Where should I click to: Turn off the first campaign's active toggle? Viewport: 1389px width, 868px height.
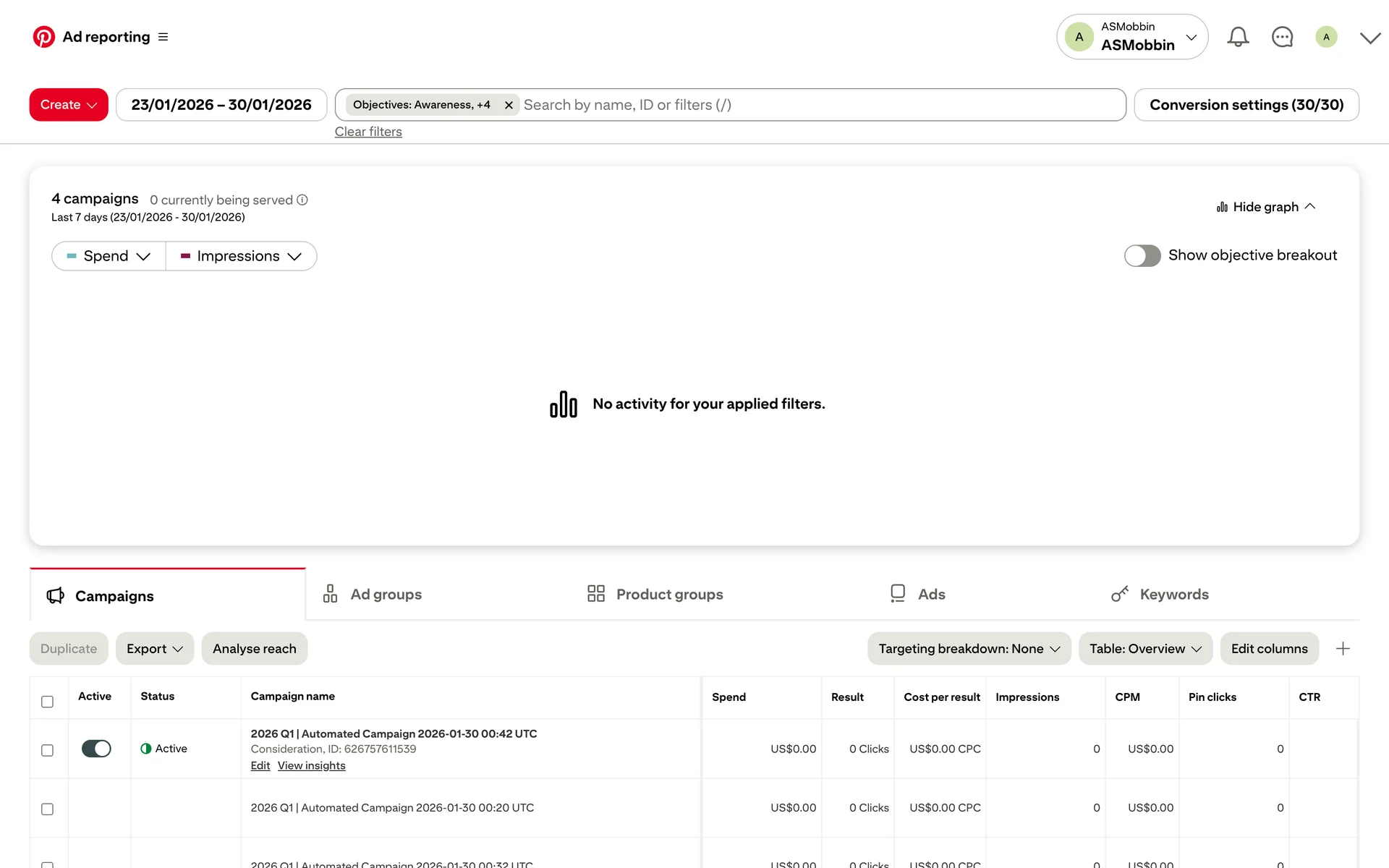96,749
